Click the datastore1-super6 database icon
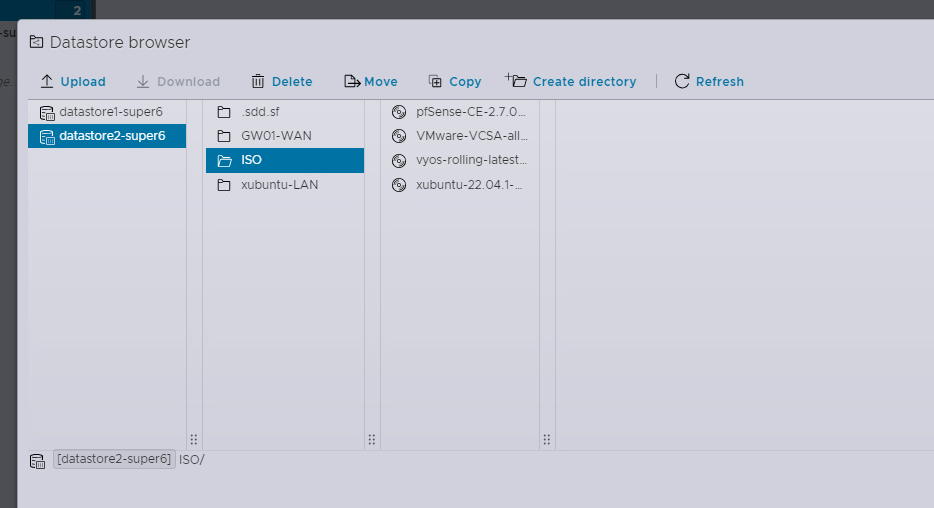Screen dimensions: 934x508 tap(47, 112)
